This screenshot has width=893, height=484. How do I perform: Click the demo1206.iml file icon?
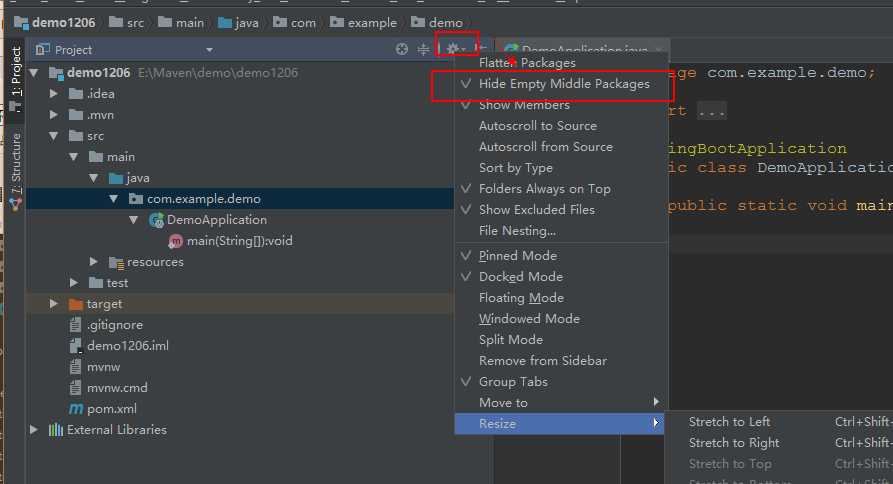point(75,346)
